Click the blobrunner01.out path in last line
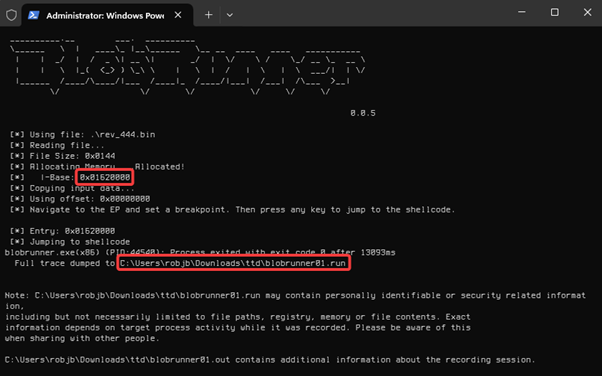 coord(117,360)
